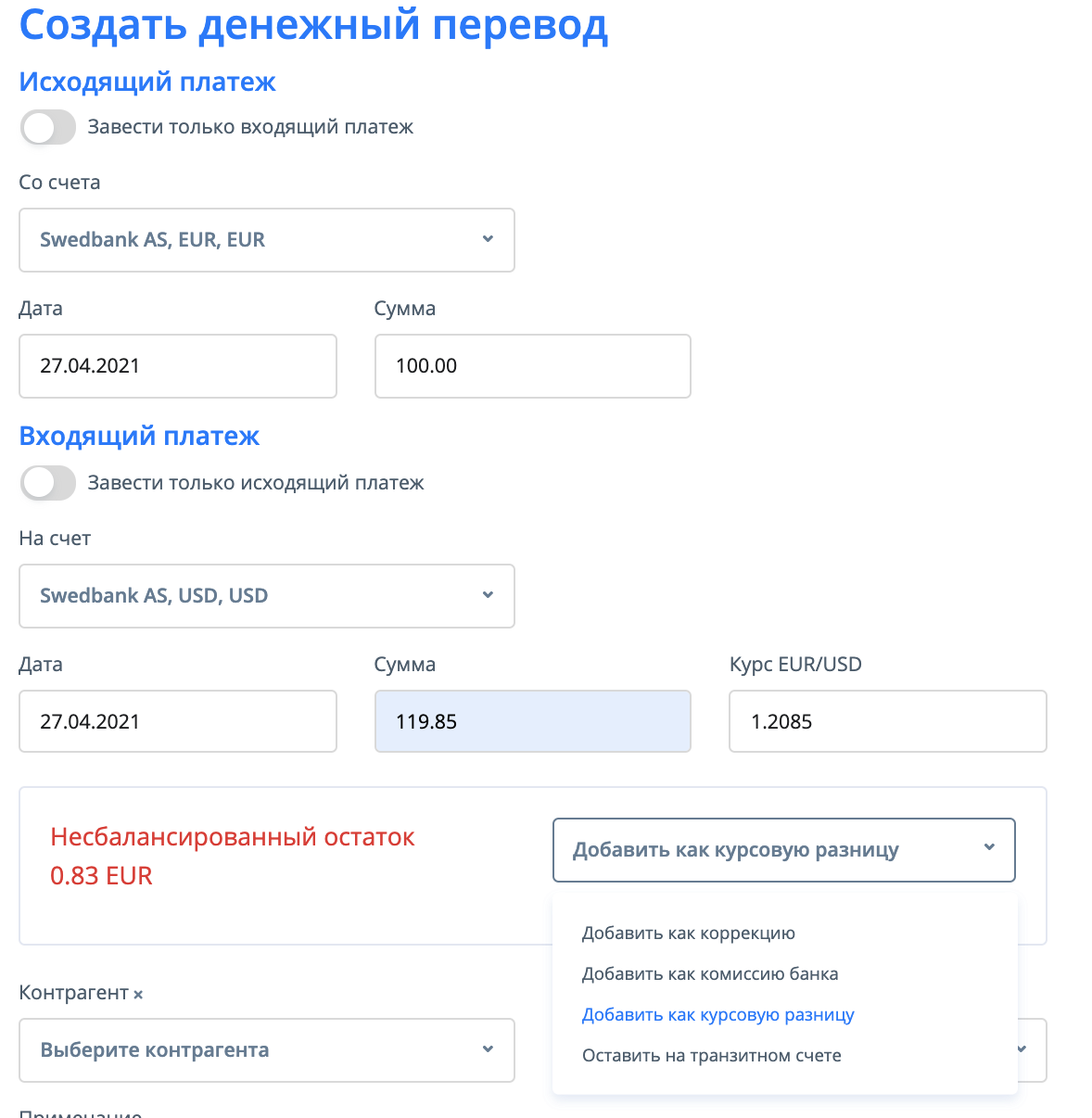The width and height of the screenshot is (1092, 1118).
Task: Toggle 'Завести только исходящий платеж' switch
Action: (x=48, y=483)
